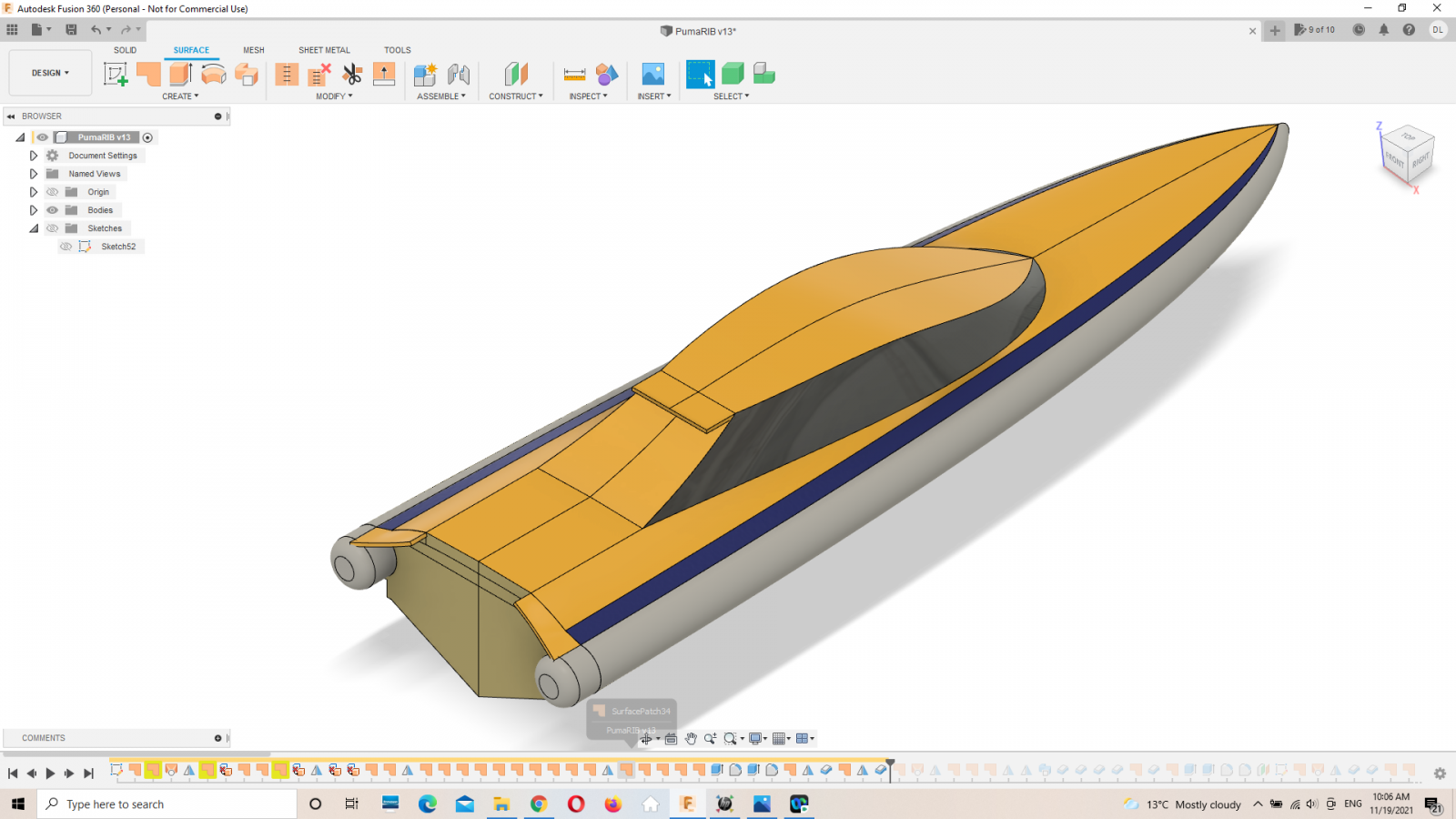Image resolution: width=1456 pixels, height=819 pixels.
Task: Expand the Bodies folder
Action: tap(34, 210)
